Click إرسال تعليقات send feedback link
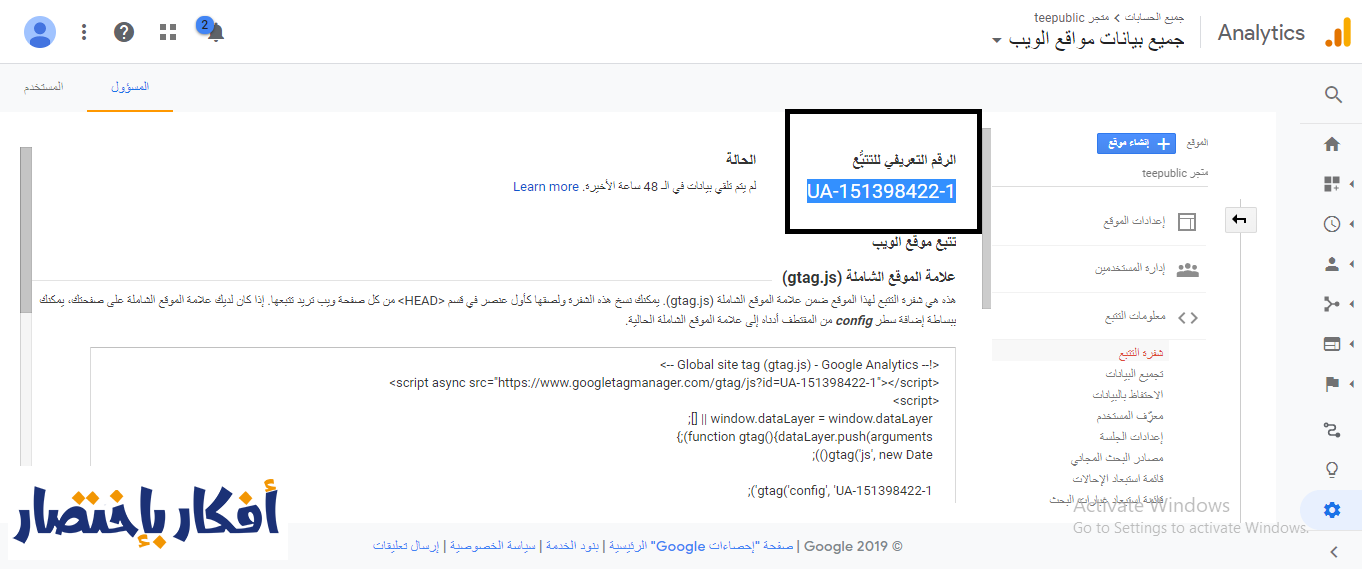This screenshot has height=569, width=1362. pos(407,546)
